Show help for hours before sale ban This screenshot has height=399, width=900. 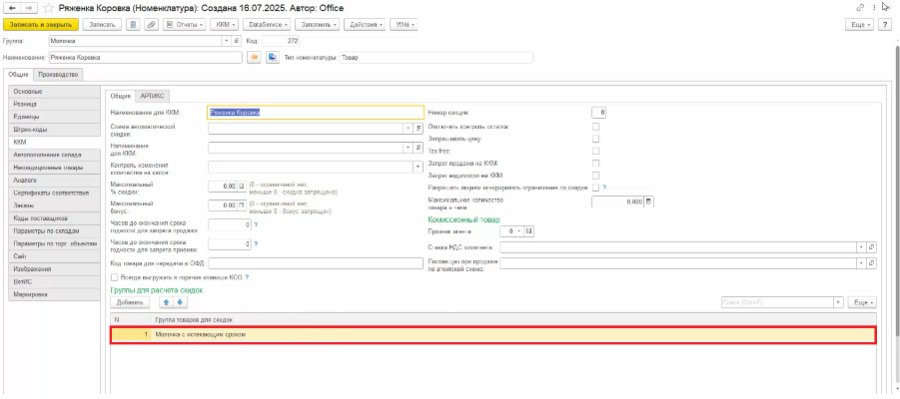point(255,224)
